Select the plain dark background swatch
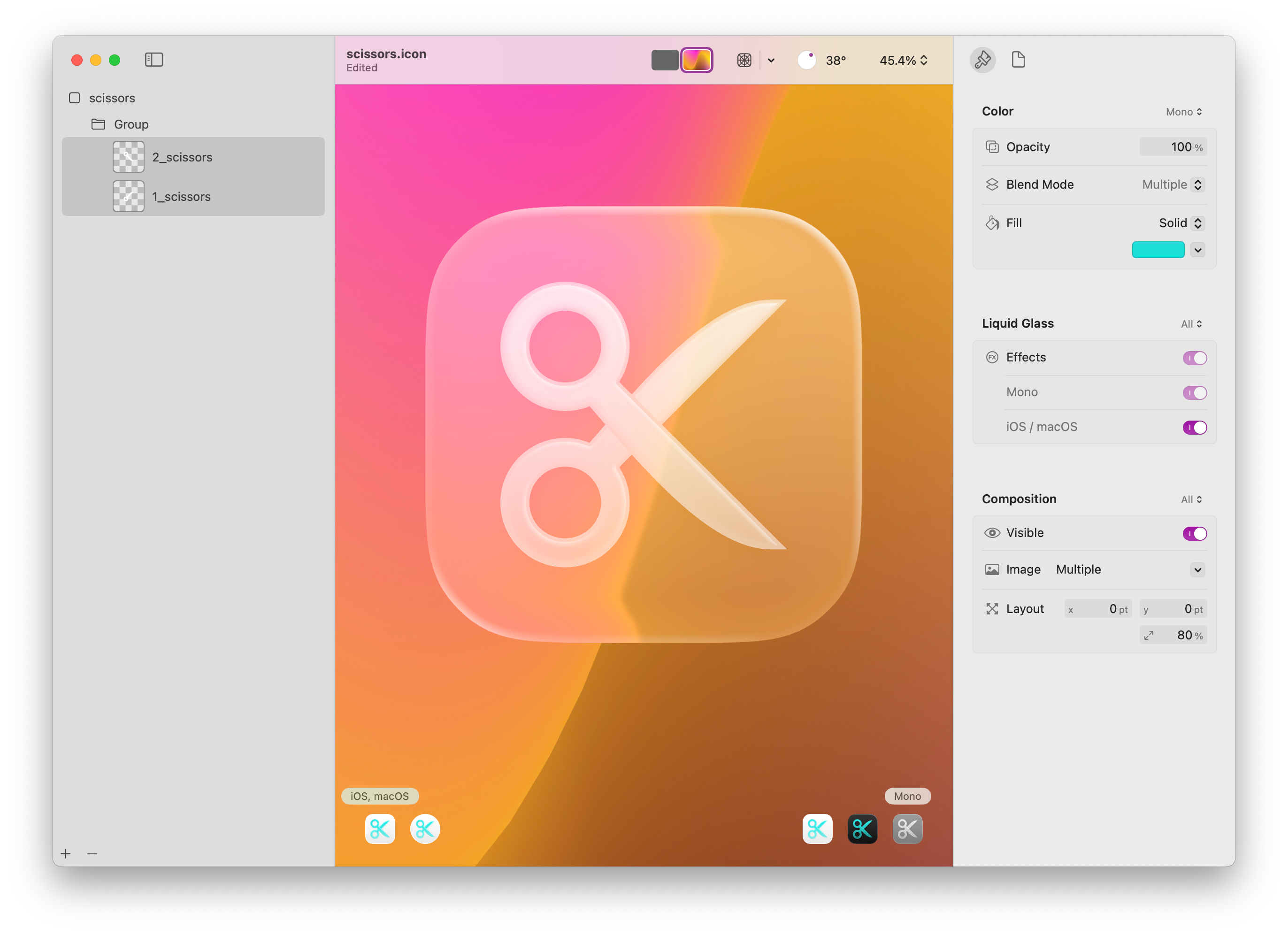 coord(665,60)
